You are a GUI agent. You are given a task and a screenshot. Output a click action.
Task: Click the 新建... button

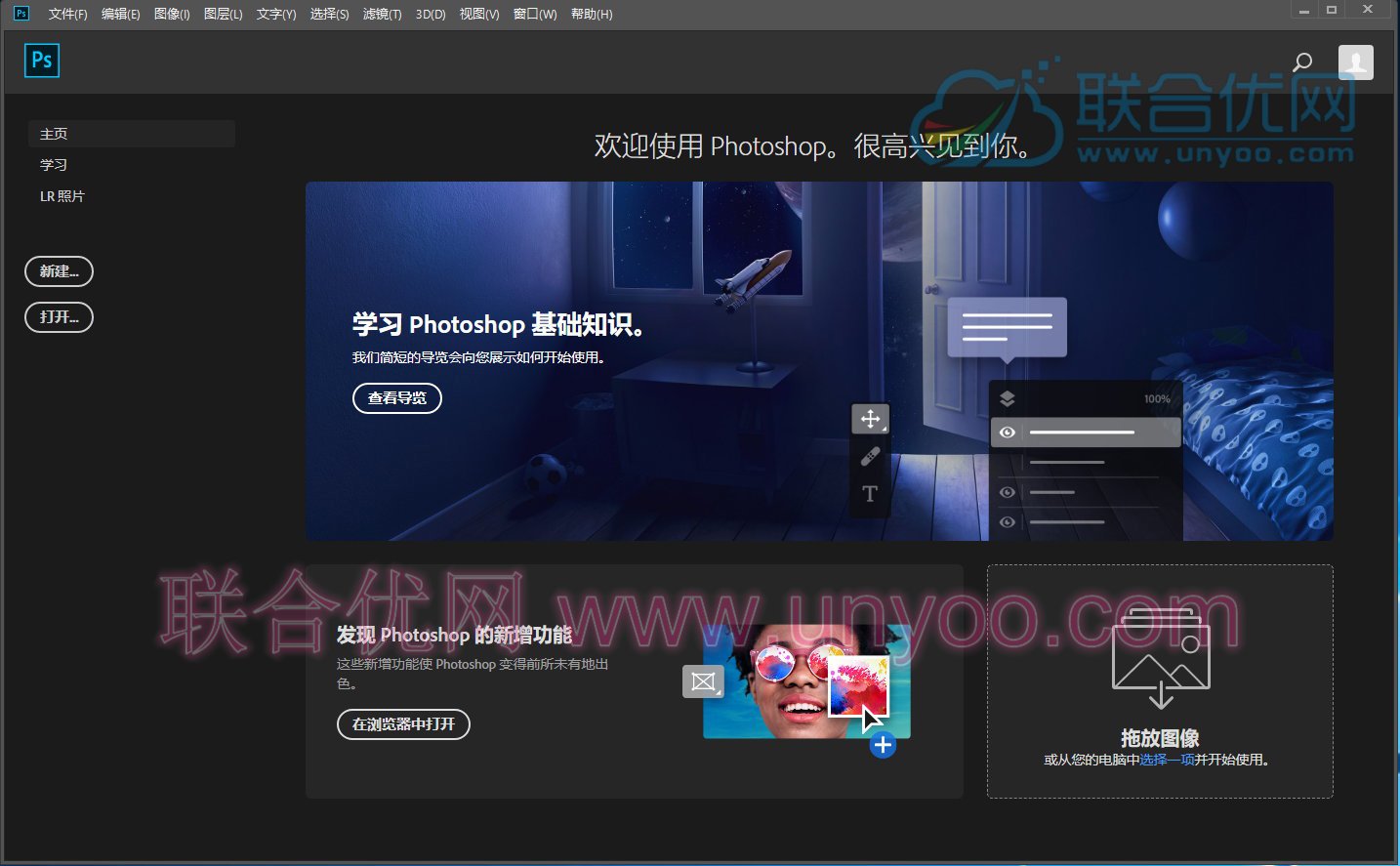tap(59, 271)
